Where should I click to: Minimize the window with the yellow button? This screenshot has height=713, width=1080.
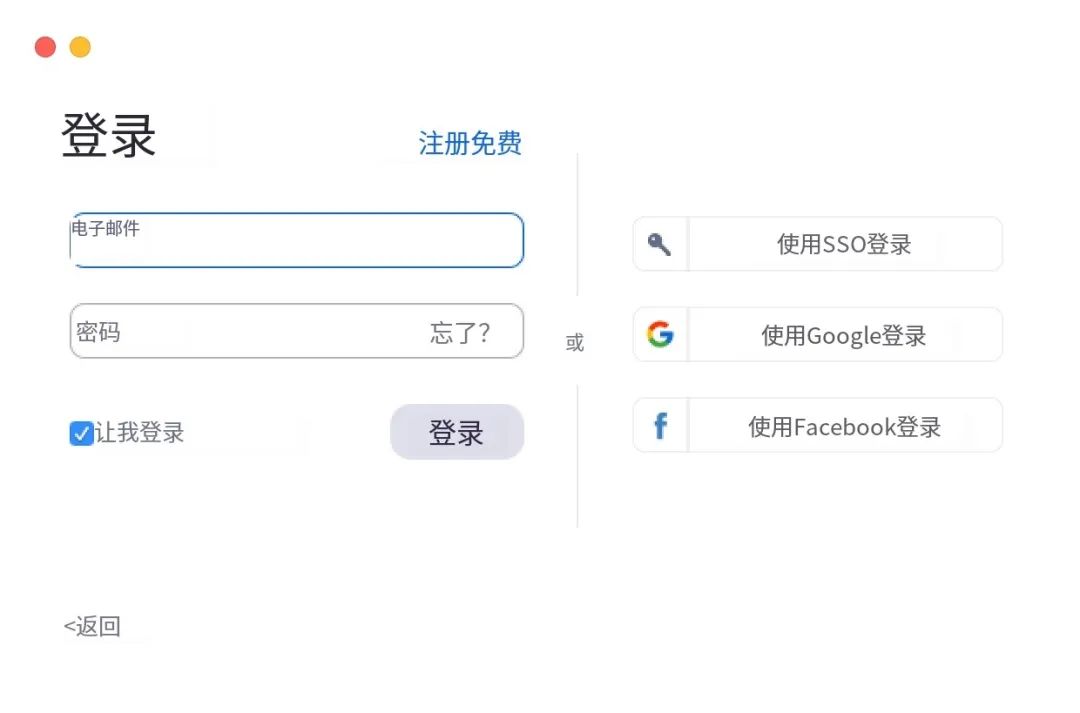coord(80,47)
